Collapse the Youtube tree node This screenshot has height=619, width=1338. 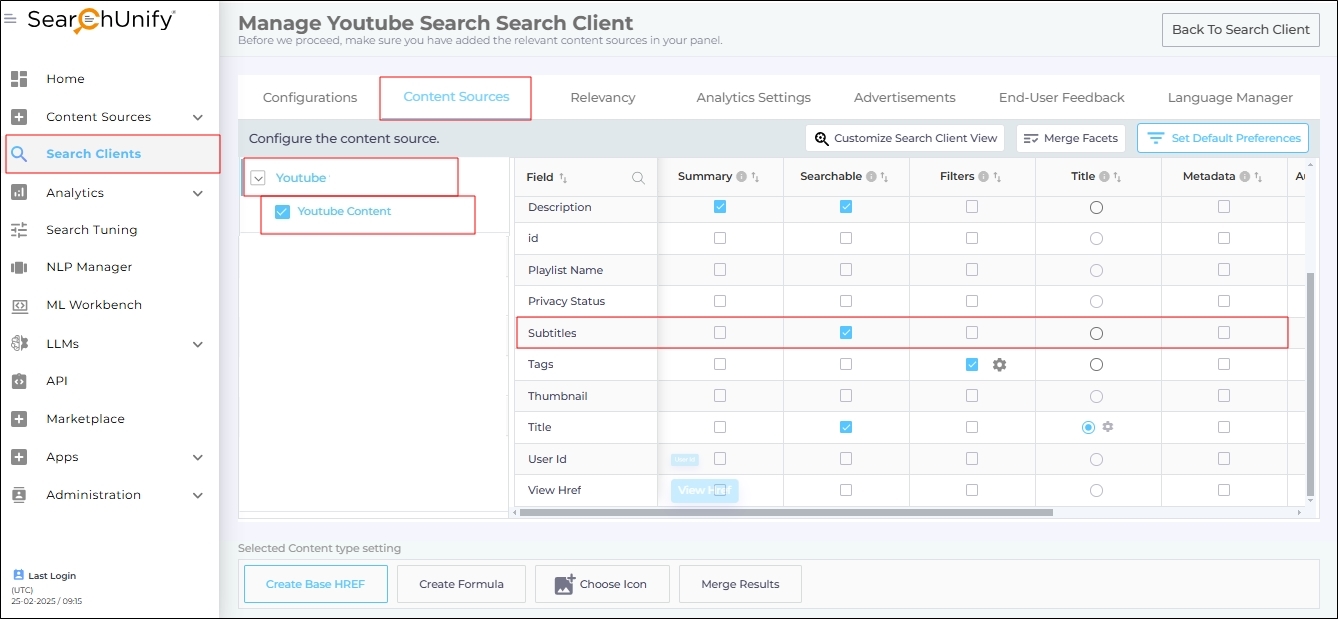pos(258,178)
